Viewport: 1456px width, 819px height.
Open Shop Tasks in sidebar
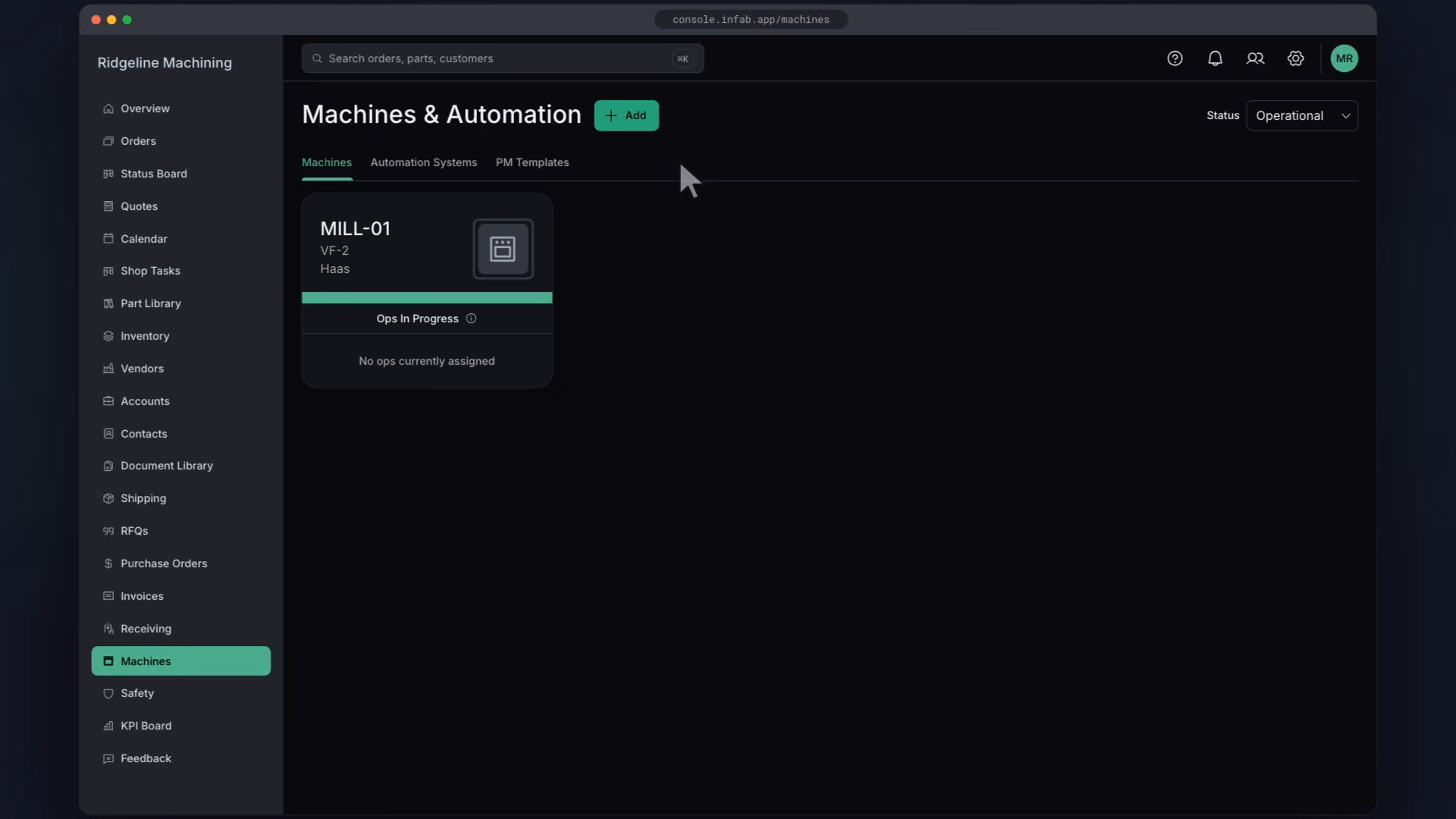[180, 271]
